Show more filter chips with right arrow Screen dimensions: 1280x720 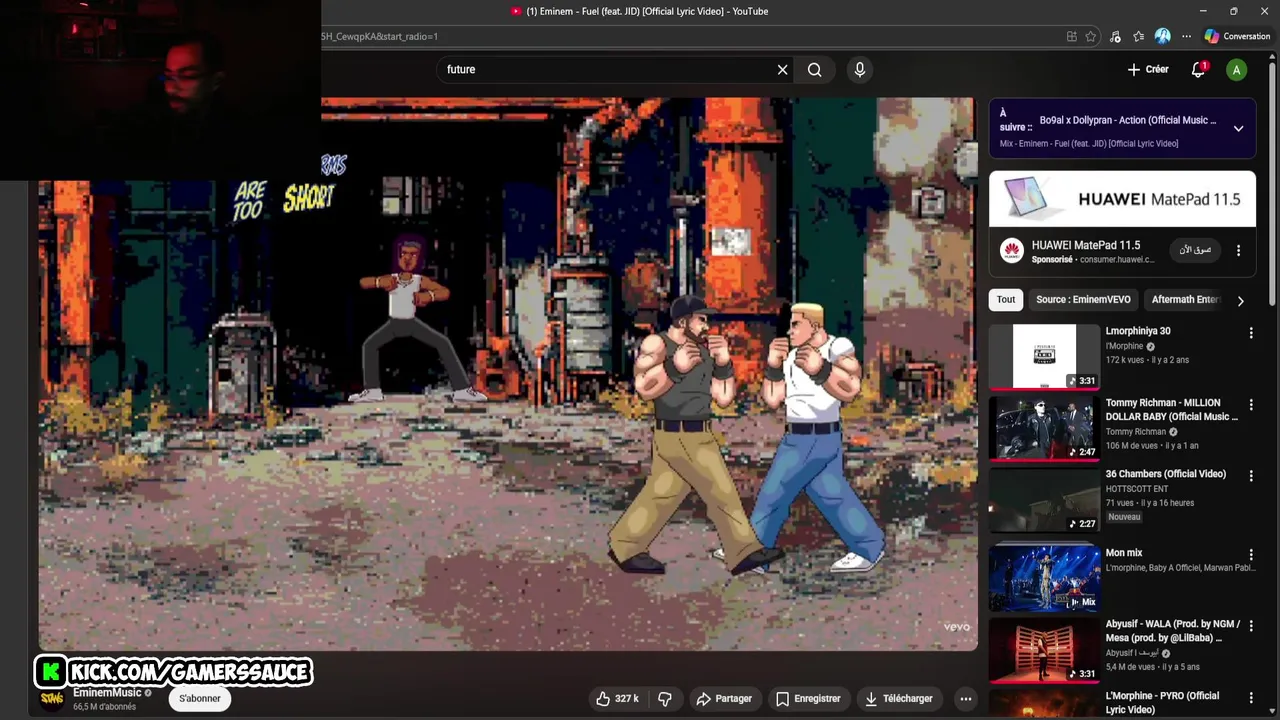point(1240,300)
